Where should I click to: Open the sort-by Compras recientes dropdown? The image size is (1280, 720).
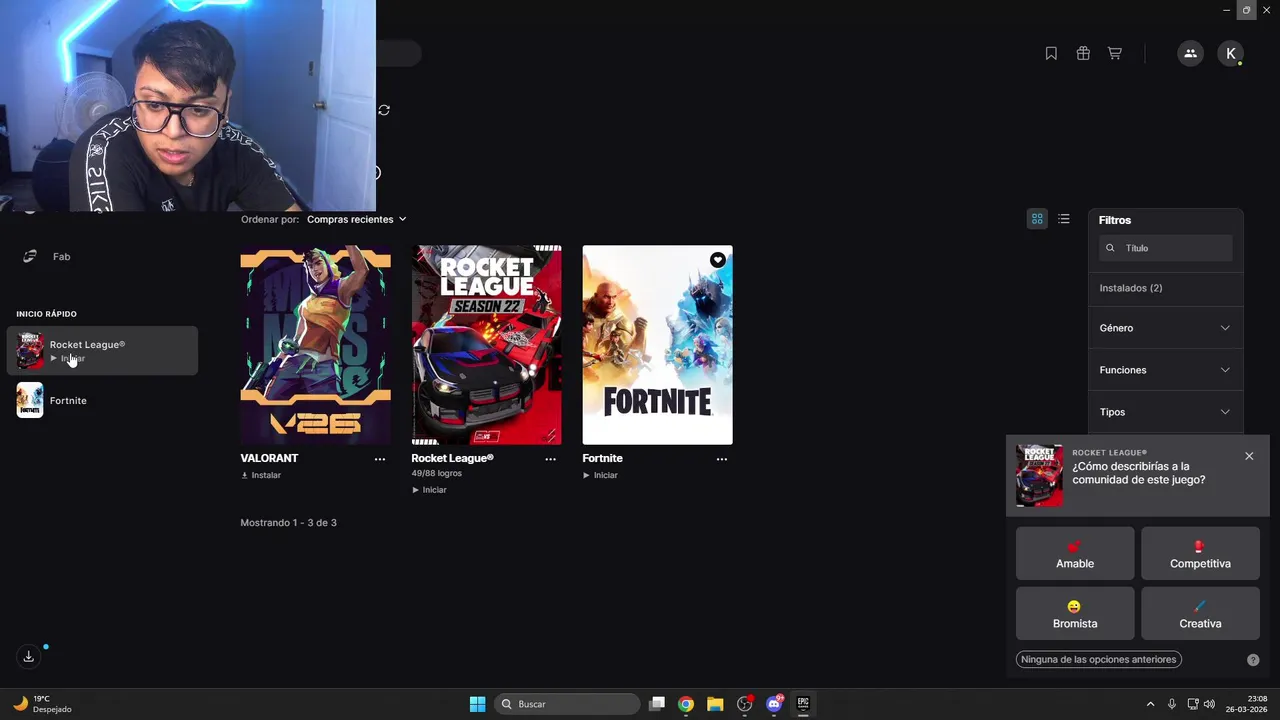(357, 219)
